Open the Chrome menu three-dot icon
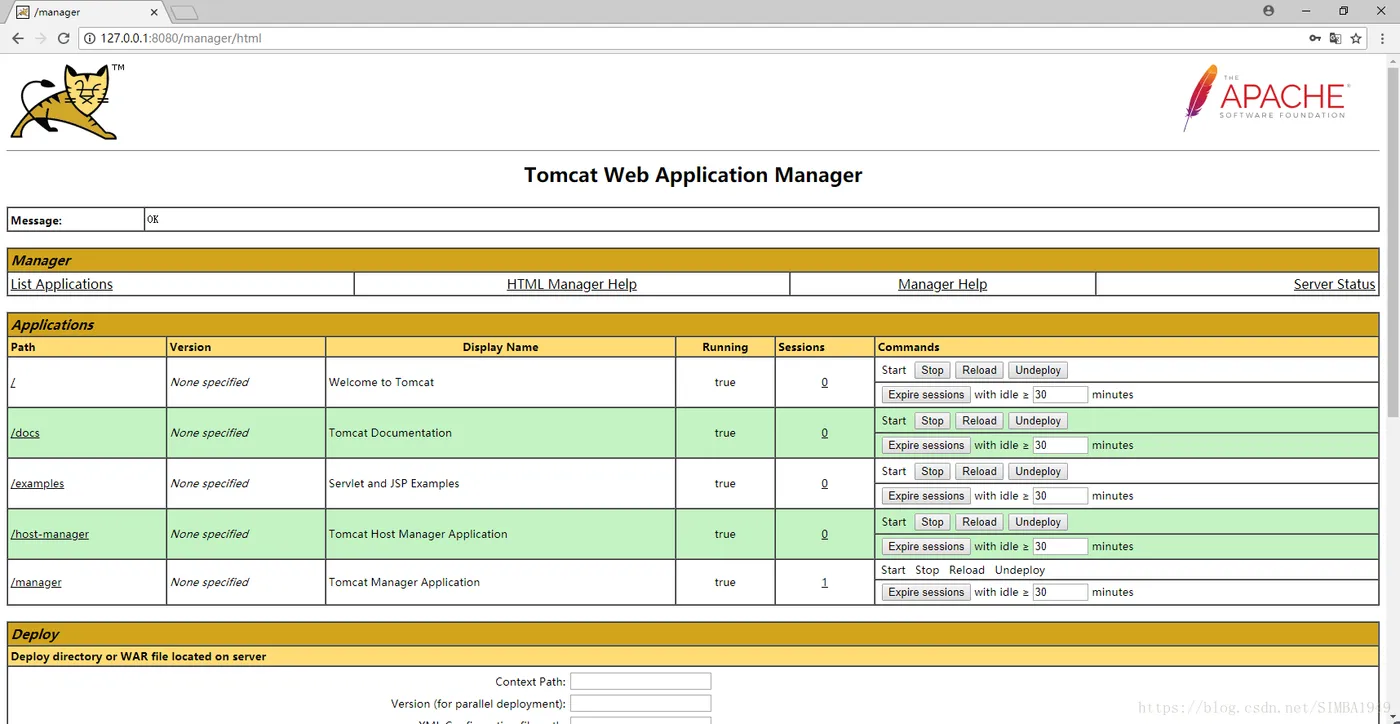The height and width of the screenshot is (724, 1400). 1384,38
